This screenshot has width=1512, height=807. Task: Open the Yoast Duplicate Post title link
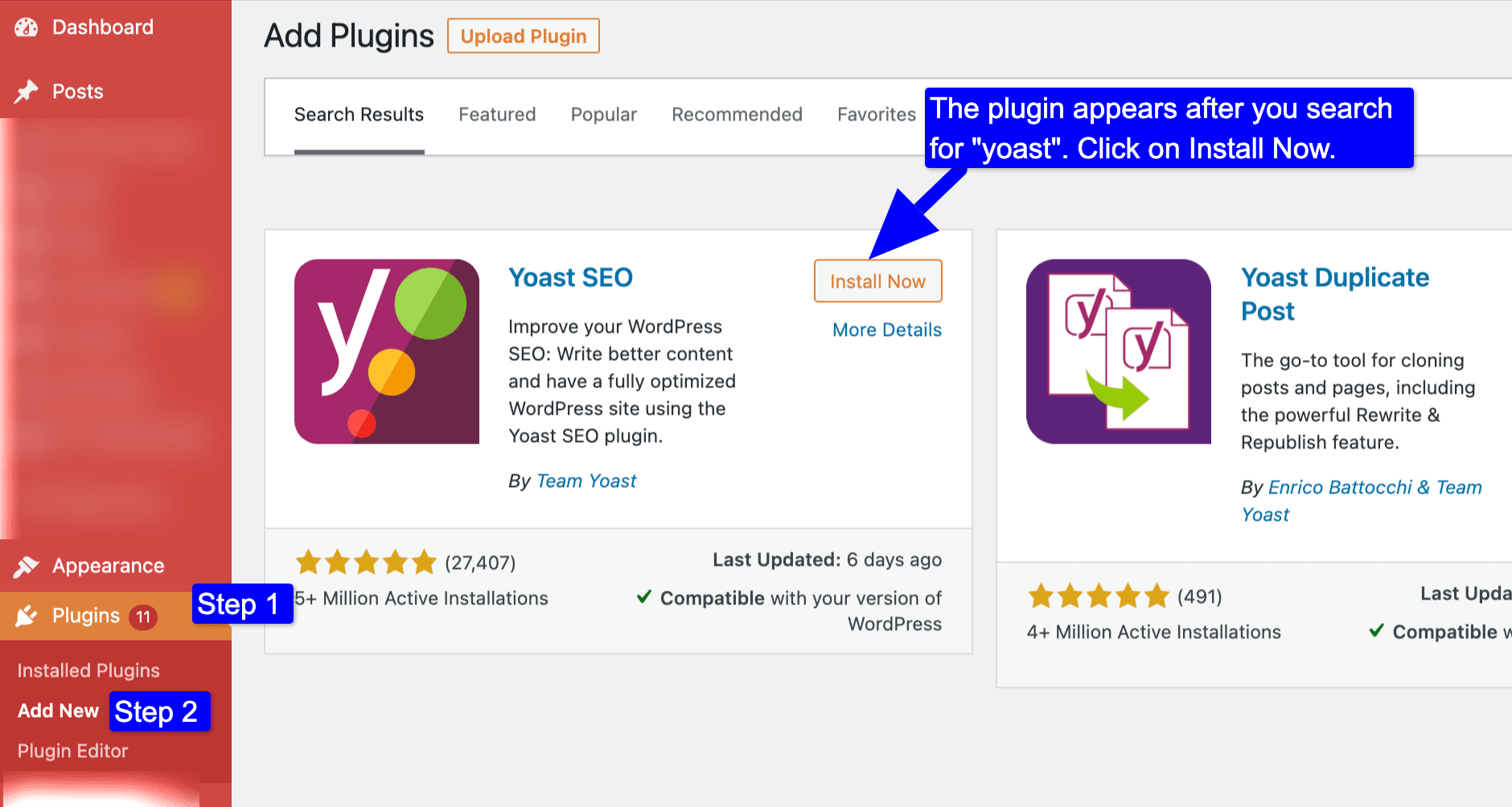[x=1335, y=294]
